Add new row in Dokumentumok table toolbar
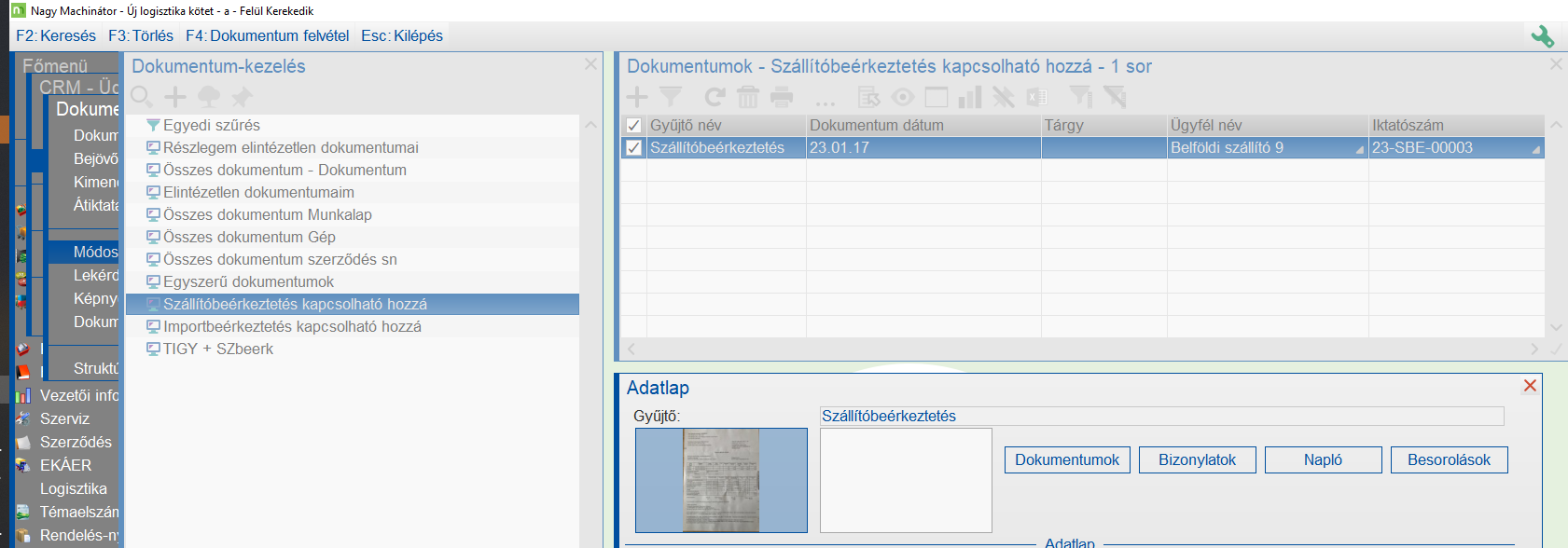Screen dimensions: 1568x548 click(x=637, y=97)
